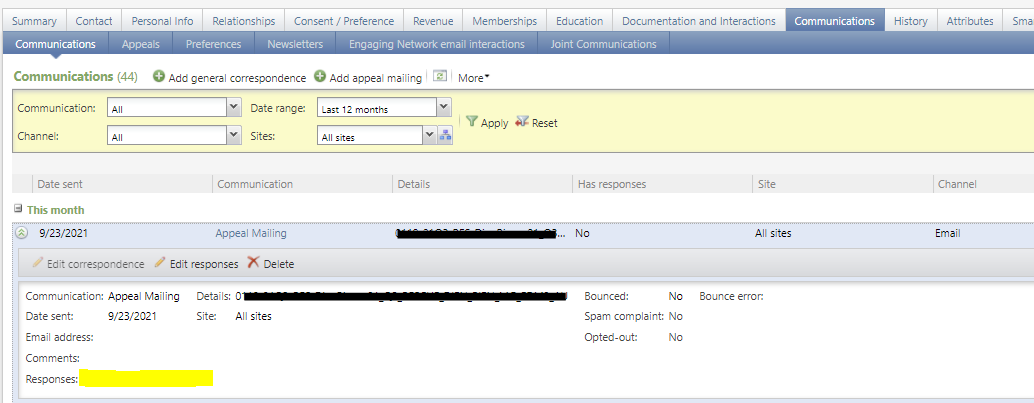Click the Edit responses button label
Screen dimensions: 1034x403
(x=204, y=264)
